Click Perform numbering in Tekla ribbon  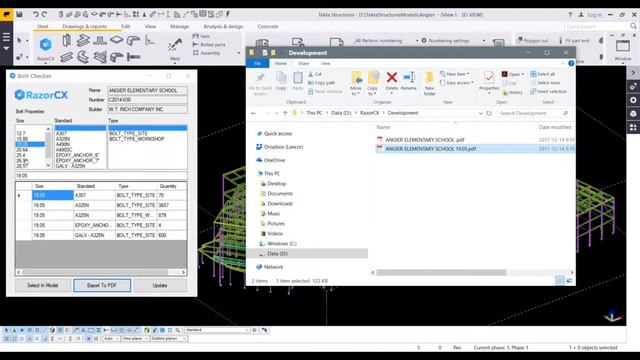tap(378, 41)
